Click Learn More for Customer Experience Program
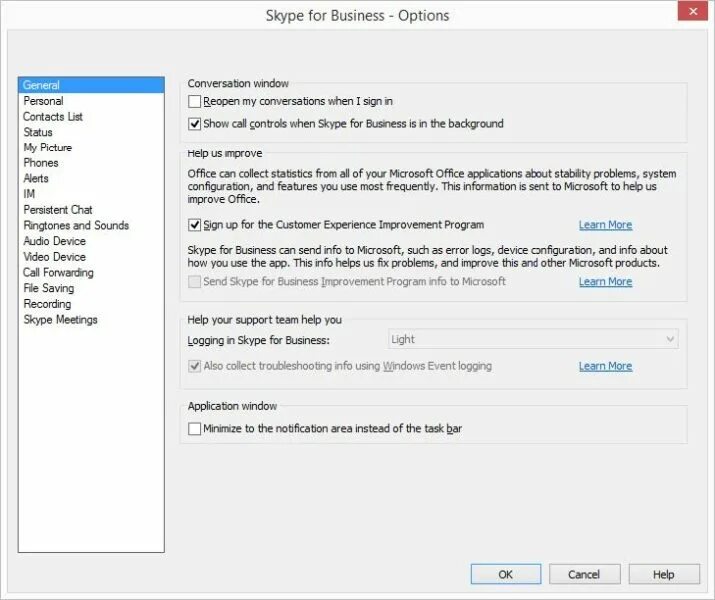This screenshot has height=600, width=715. pyautogui.click(x=605, y=225)
